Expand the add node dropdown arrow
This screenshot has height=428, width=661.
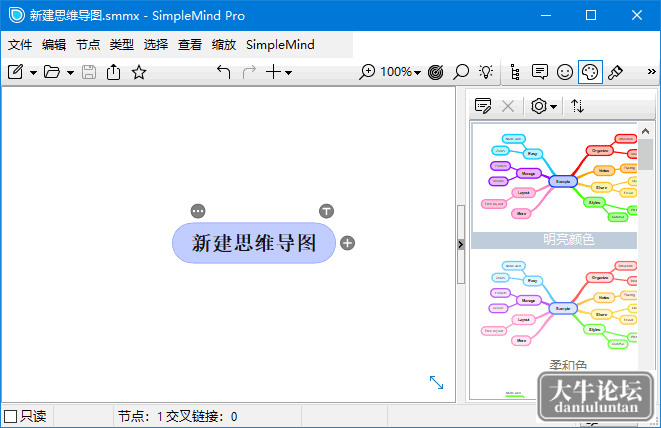pos(288,73)
